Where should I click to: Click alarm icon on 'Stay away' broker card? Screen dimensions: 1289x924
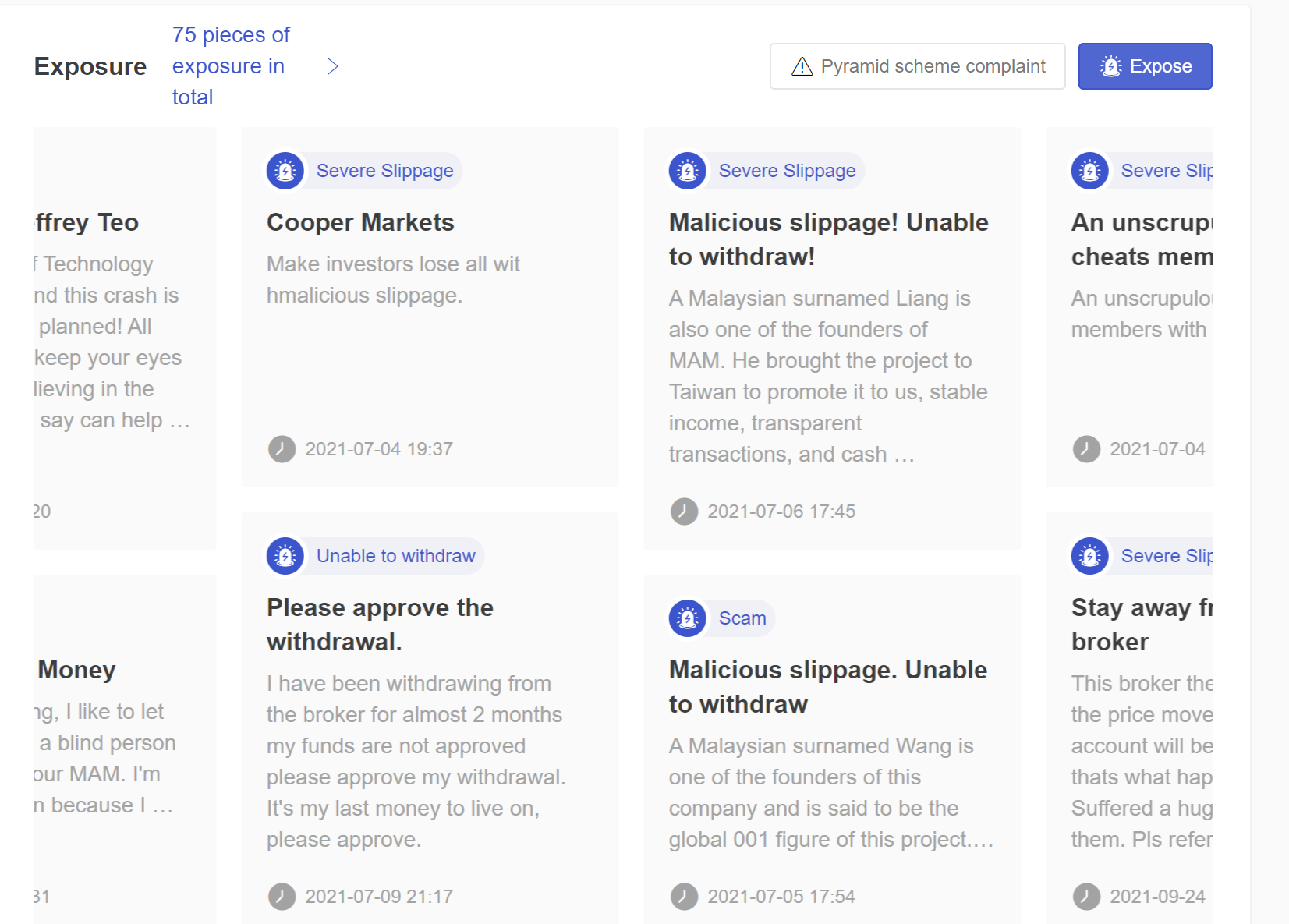(x=1090, y=556)
